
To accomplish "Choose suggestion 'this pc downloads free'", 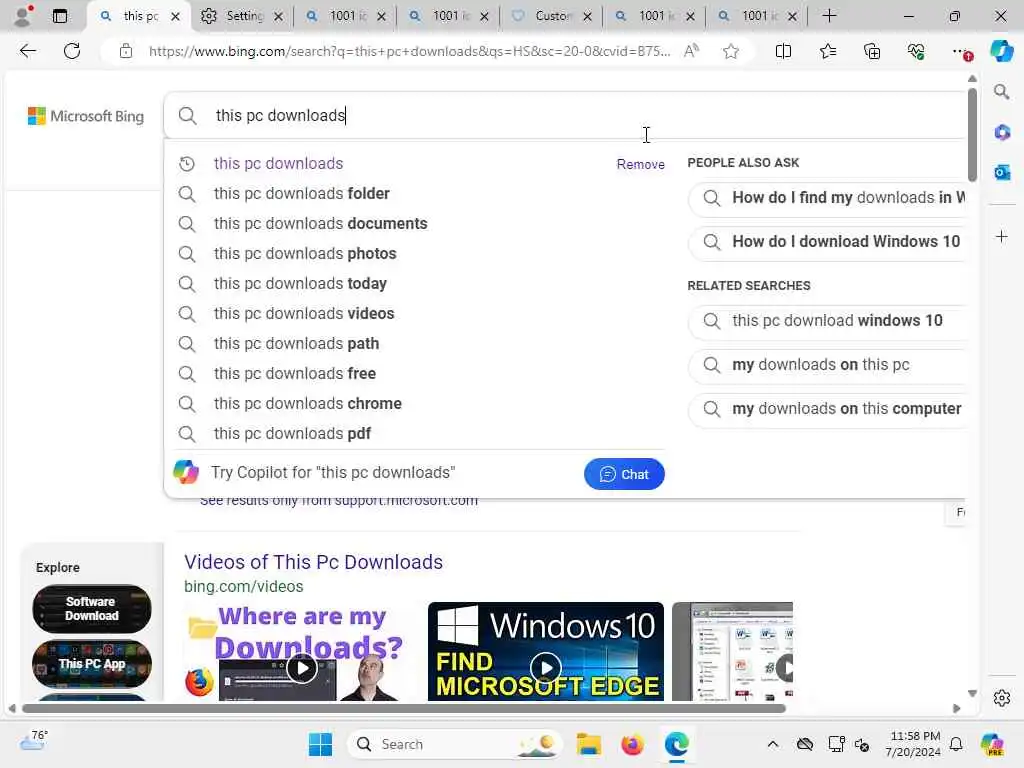I will 295,374.
